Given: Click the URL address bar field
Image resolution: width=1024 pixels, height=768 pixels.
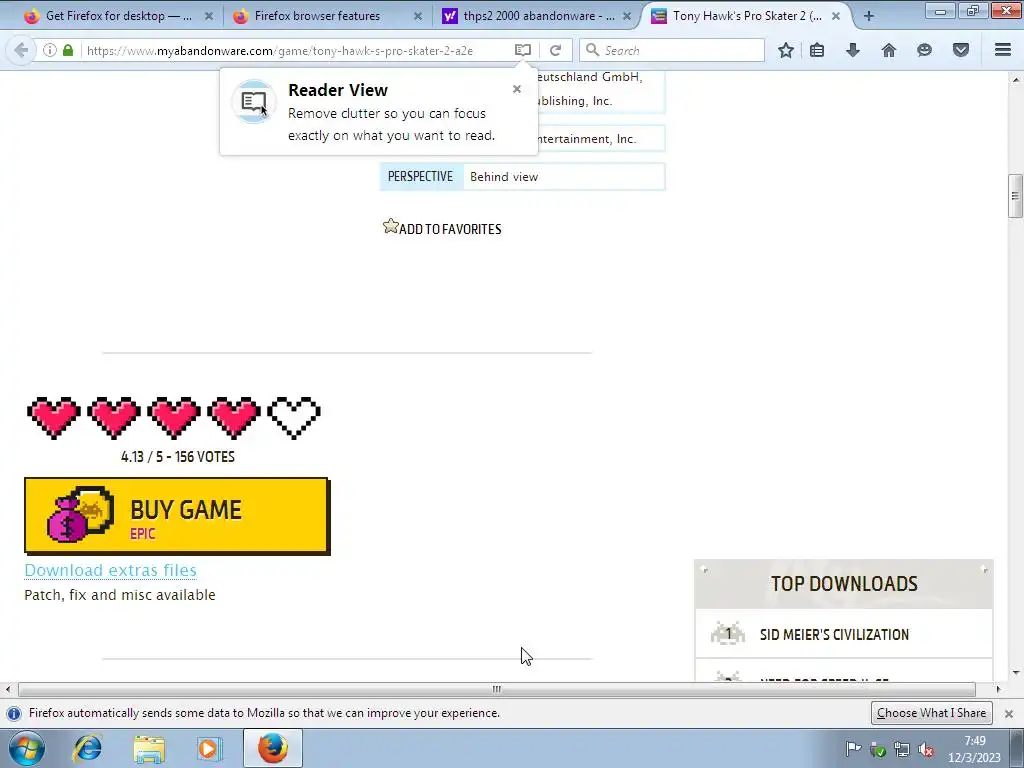Looking at the screenshot, I should [x=297, y=50].
